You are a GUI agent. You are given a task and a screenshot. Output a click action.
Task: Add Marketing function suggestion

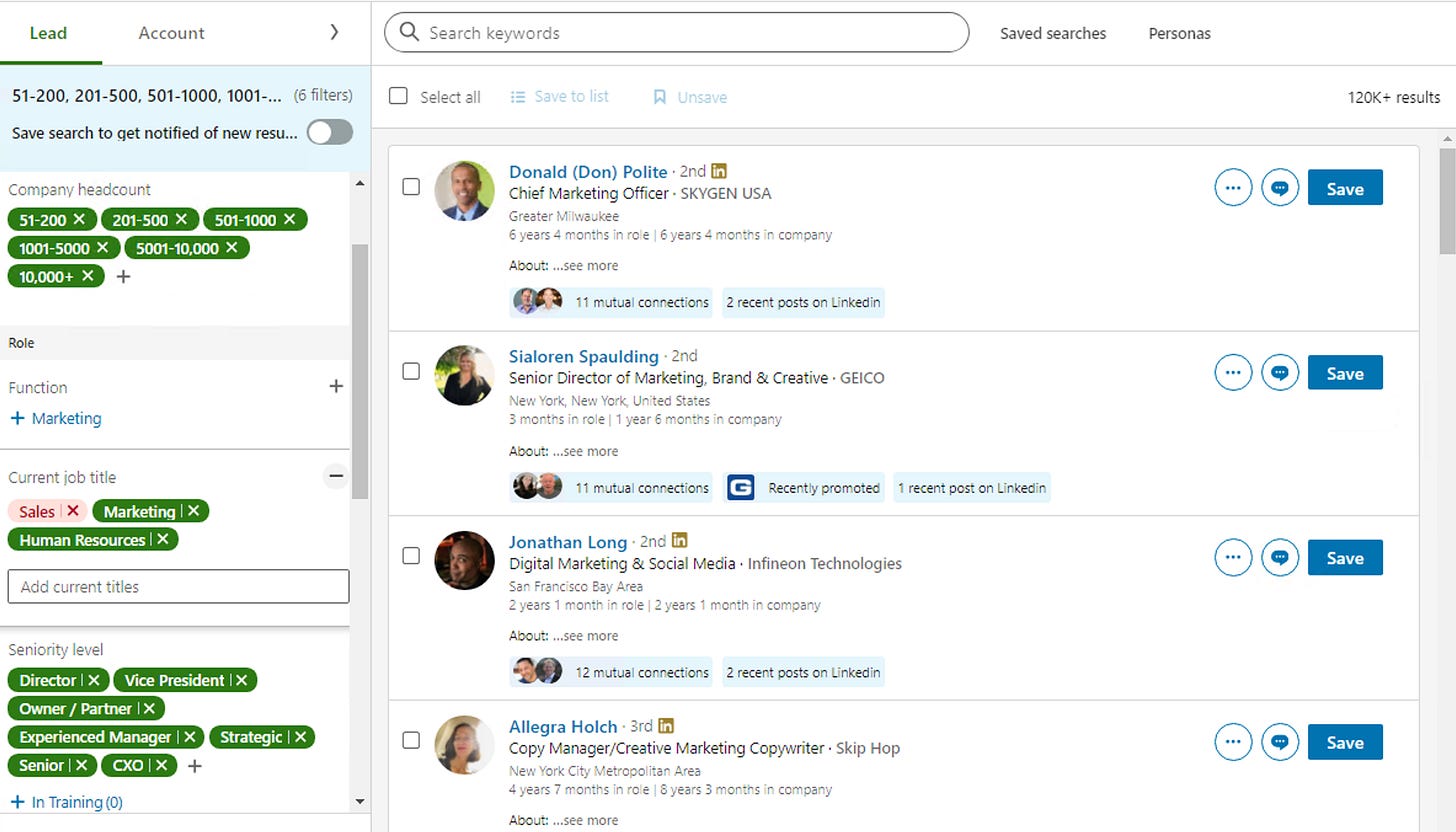tap(55, 418)
